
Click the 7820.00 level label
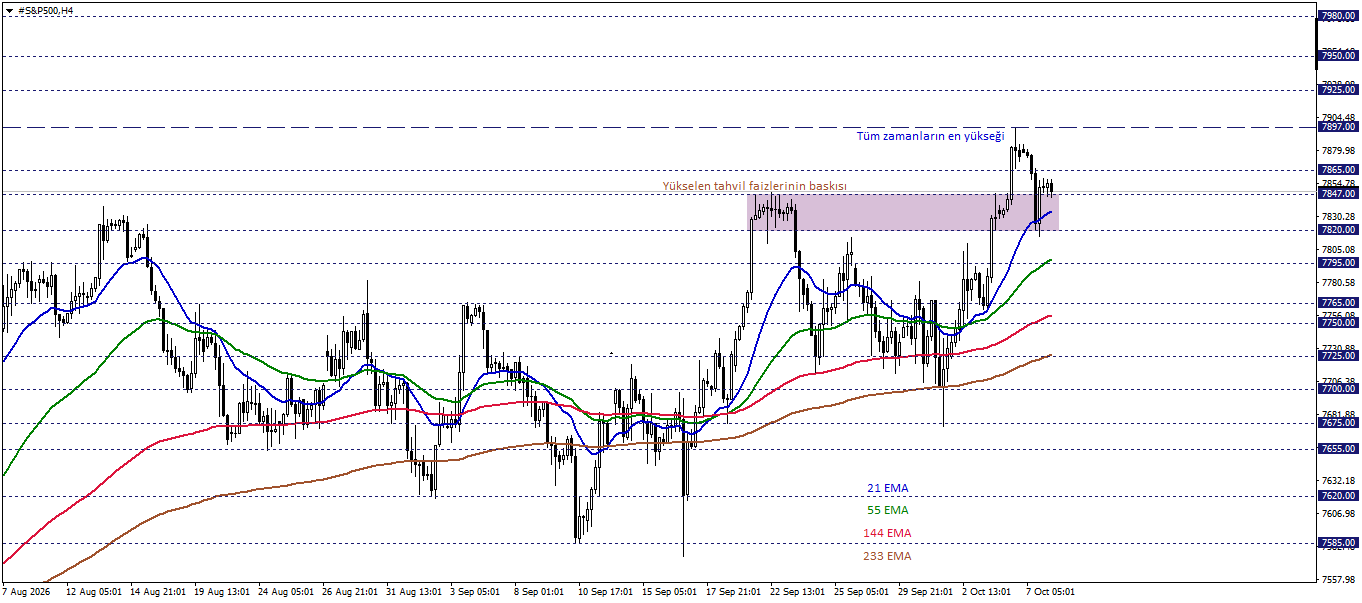coord(1338,230)
